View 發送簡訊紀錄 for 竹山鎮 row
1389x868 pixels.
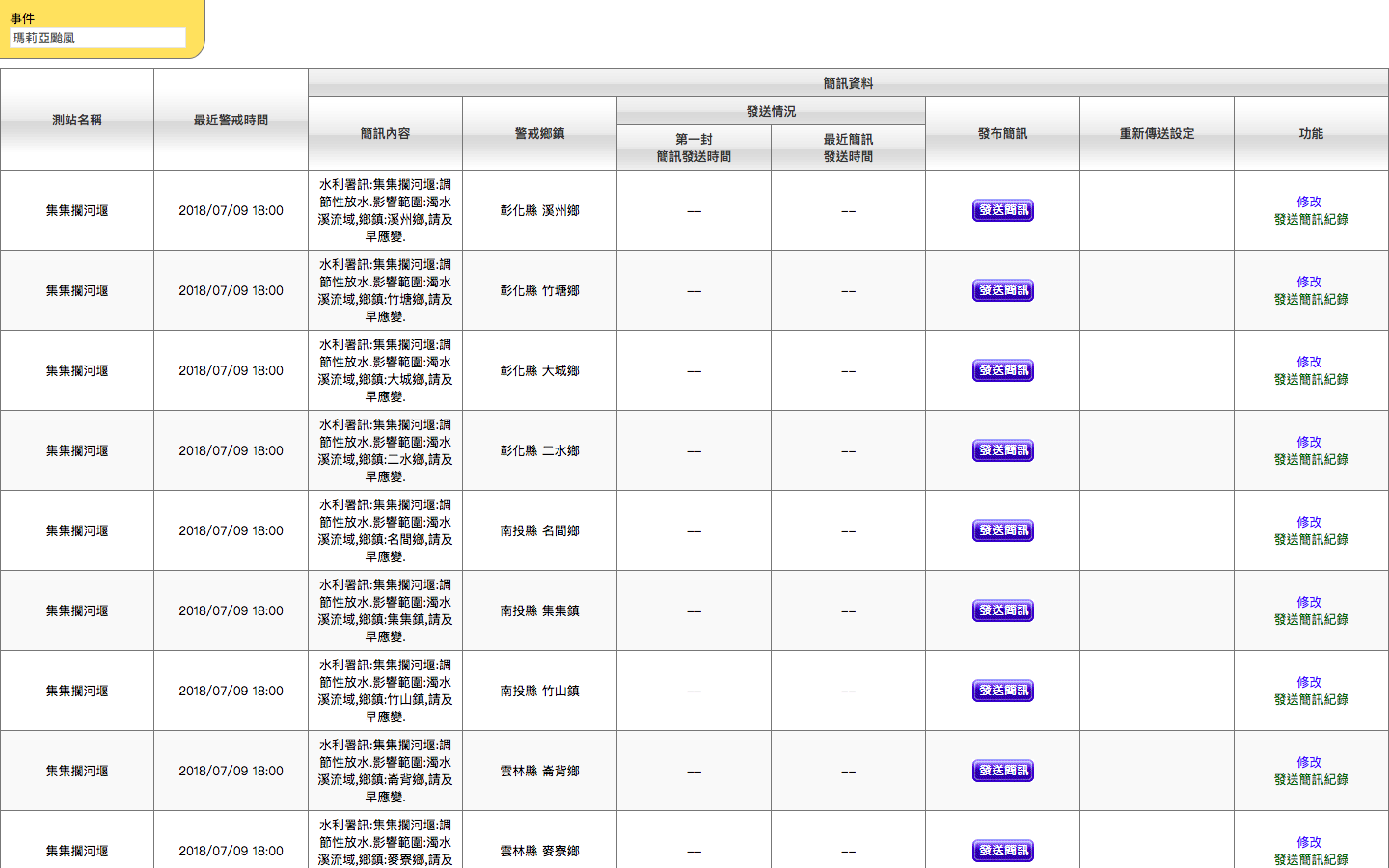(1311, 699)
